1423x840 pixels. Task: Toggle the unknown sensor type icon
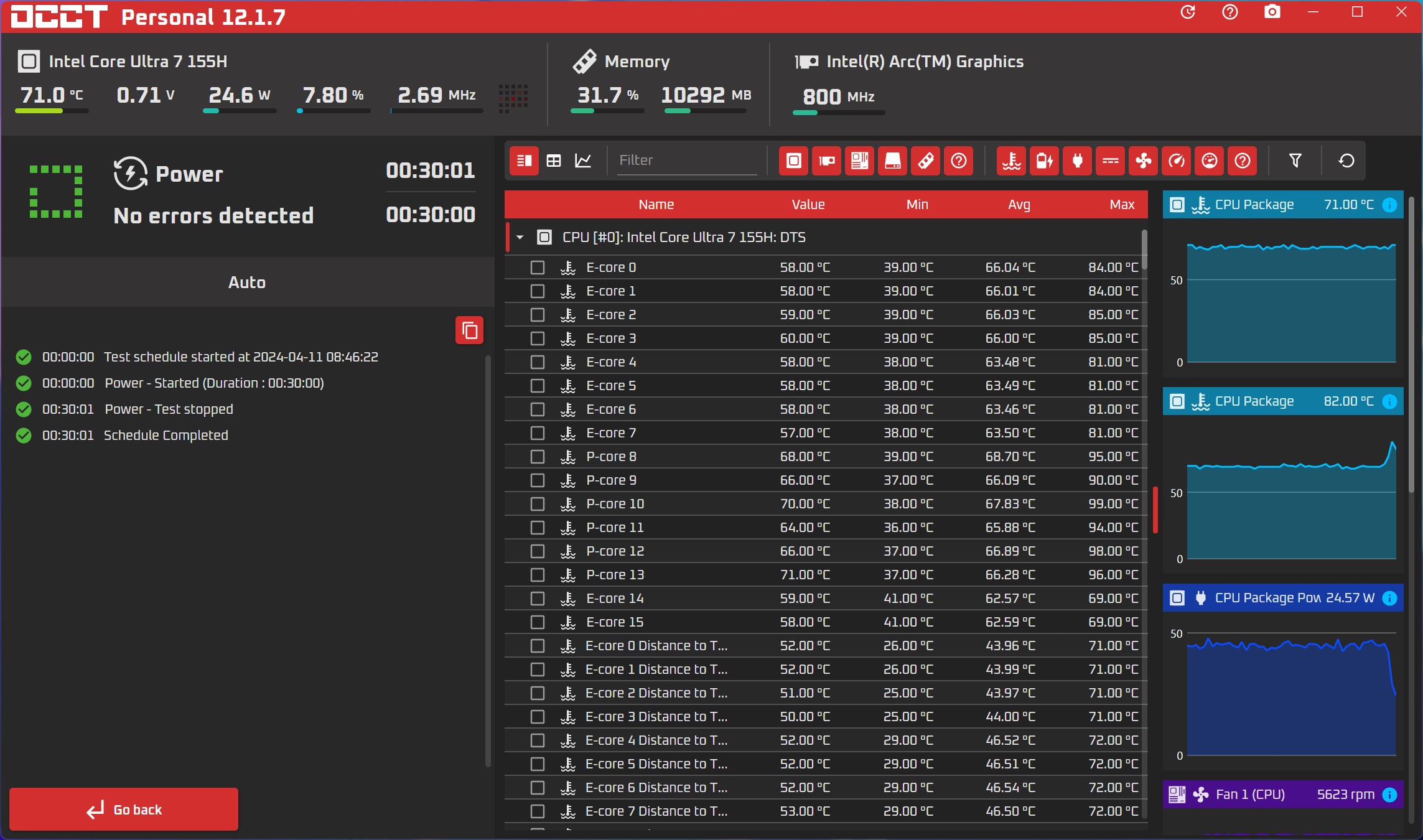[x=1243, y=161]
